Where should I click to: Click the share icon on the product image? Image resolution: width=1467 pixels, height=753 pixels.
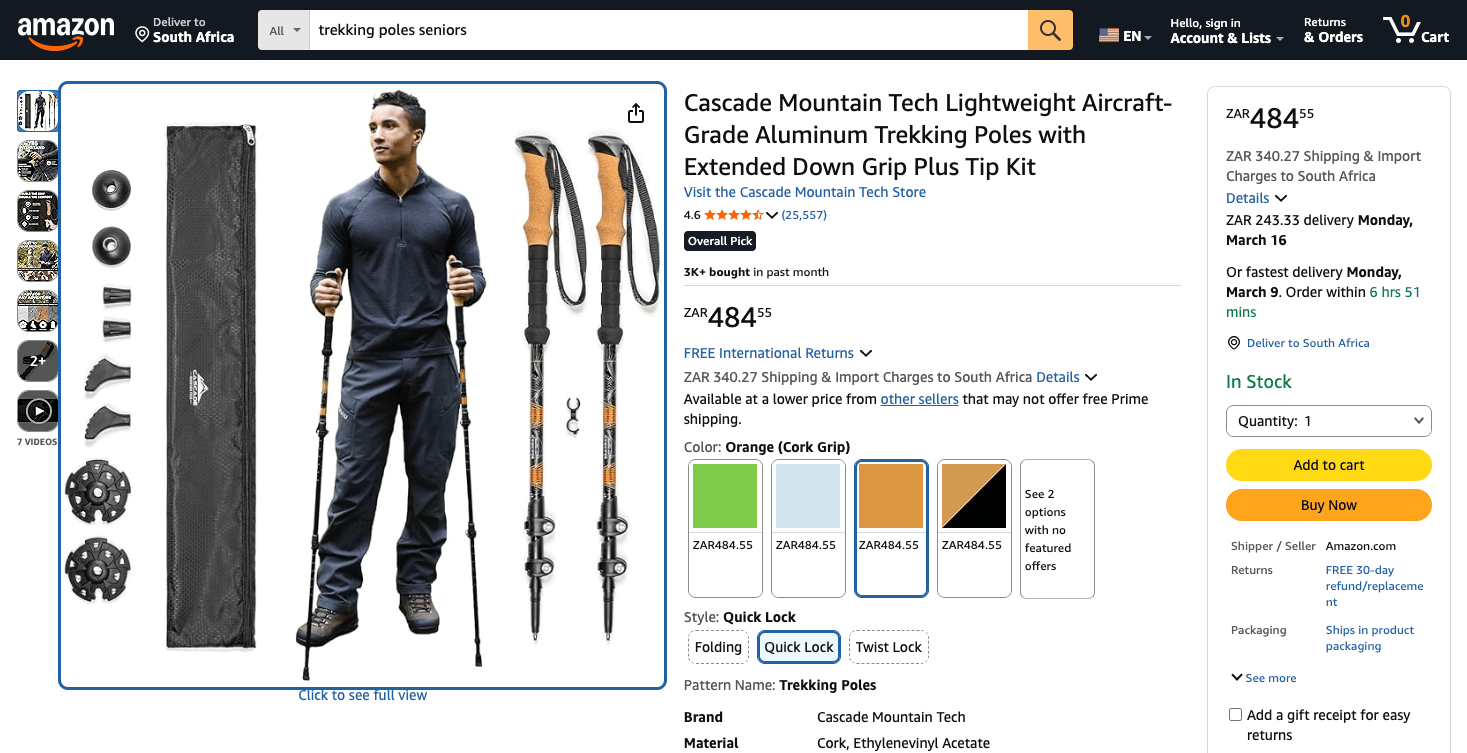636,114
